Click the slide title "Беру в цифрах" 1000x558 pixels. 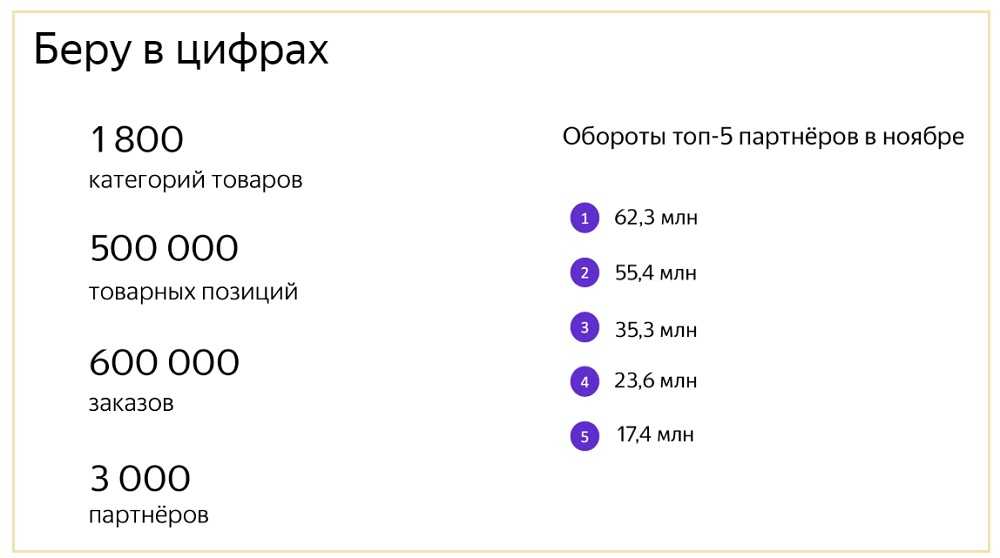(x=181, y=50)
